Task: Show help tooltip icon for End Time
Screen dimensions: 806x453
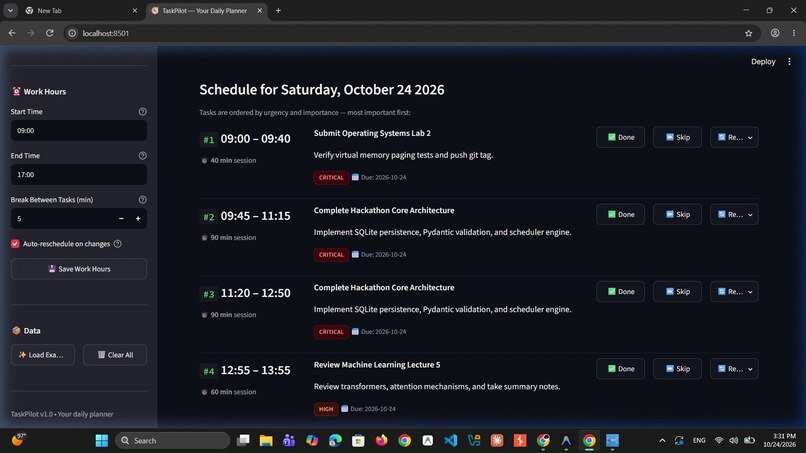Action: [x=142, y=156]
